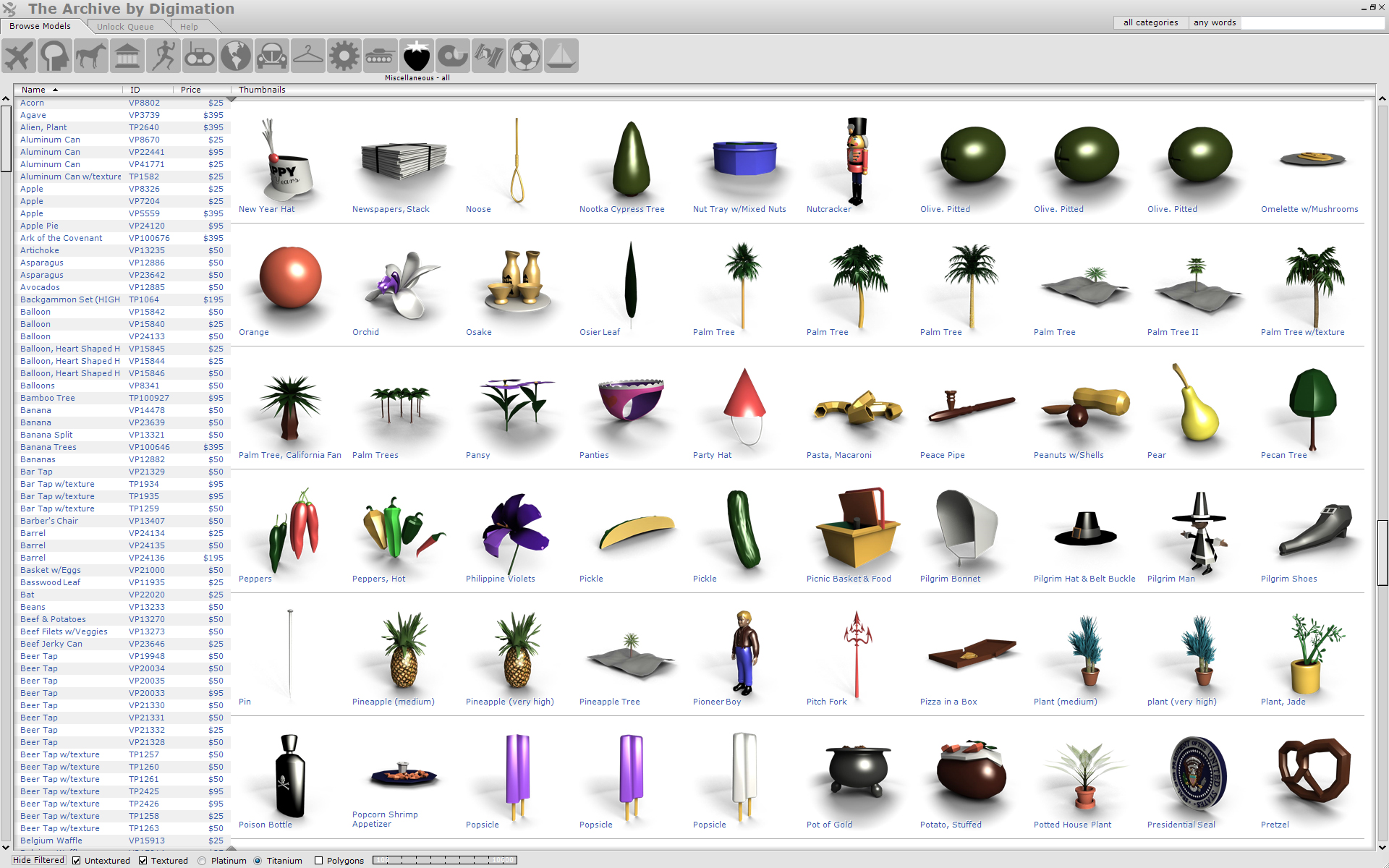1389x868 pixels.
Task: Open the mechanical category (gear icon)
Action: pos(344,56)
